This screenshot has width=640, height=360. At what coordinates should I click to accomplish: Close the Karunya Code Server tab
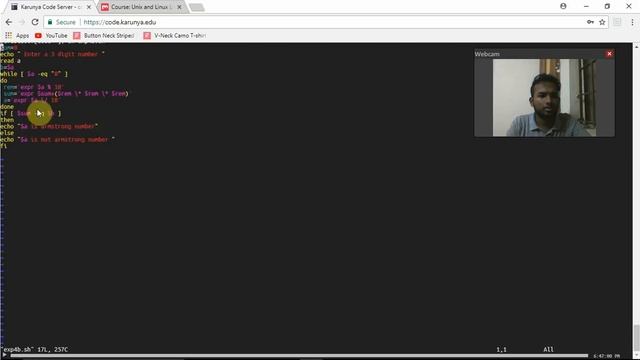(x=89, y=7)
